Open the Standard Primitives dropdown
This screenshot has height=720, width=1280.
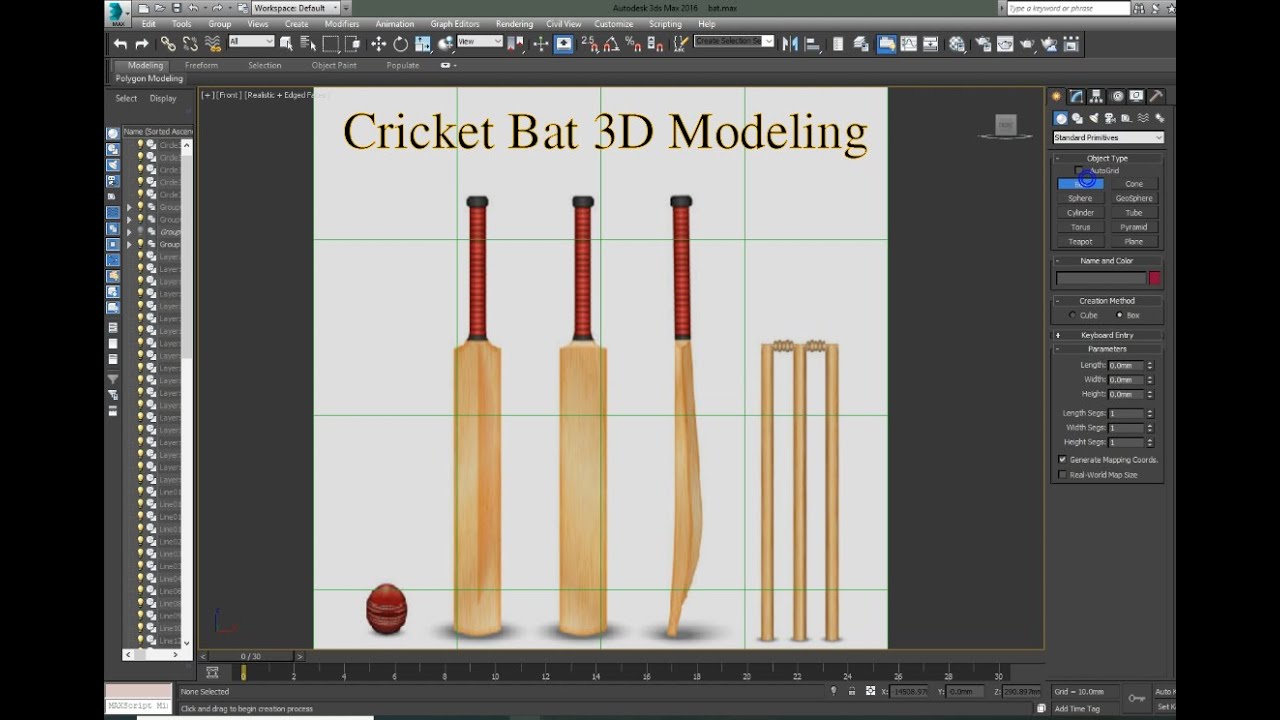pyautogui.click(x=1108, y=138)
